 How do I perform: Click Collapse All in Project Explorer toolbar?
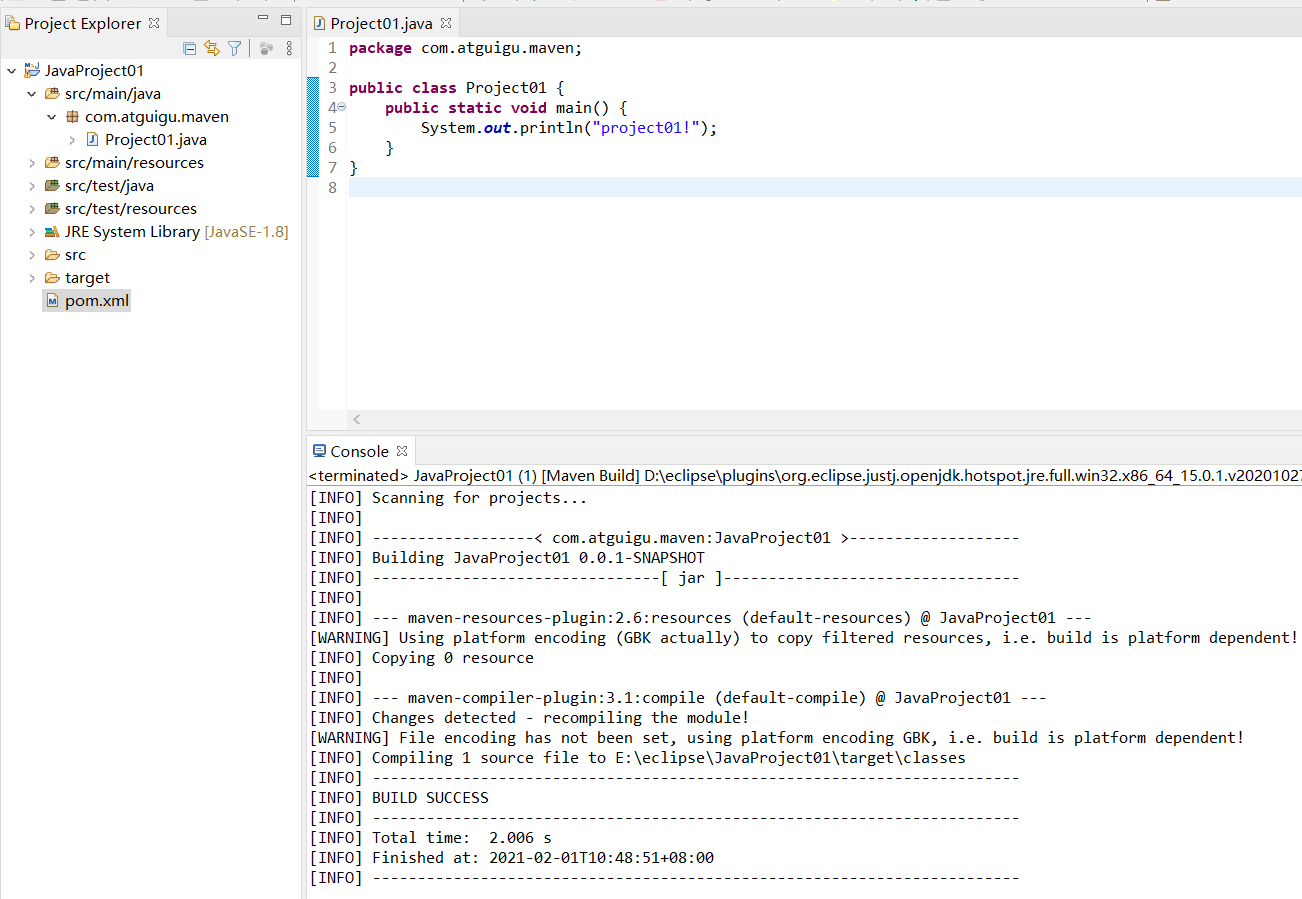(x=189, y=48)
